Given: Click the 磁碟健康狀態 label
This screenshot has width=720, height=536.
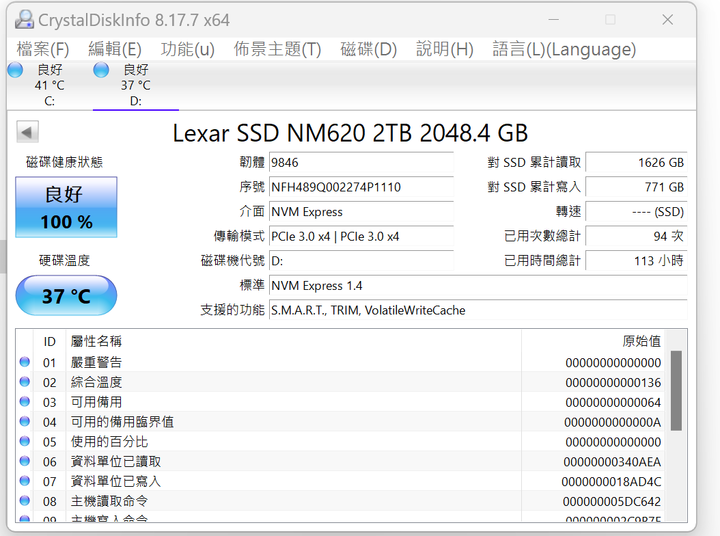Looking at the screenshot, I should pyautogui.click(x=64, y=162).
